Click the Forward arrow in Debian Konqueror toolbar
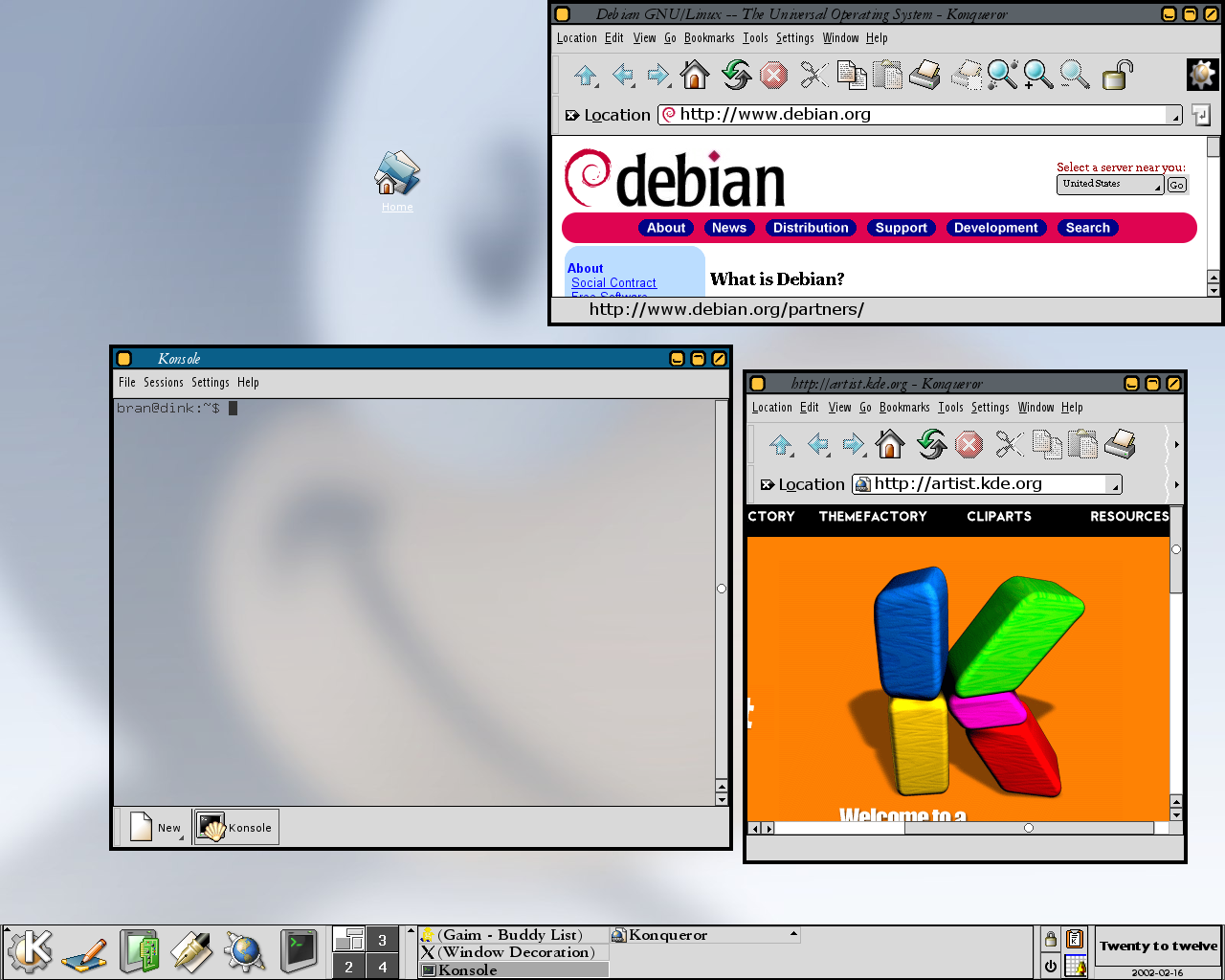This screenshot has width=1225, height=980. (x=659, y=76)
